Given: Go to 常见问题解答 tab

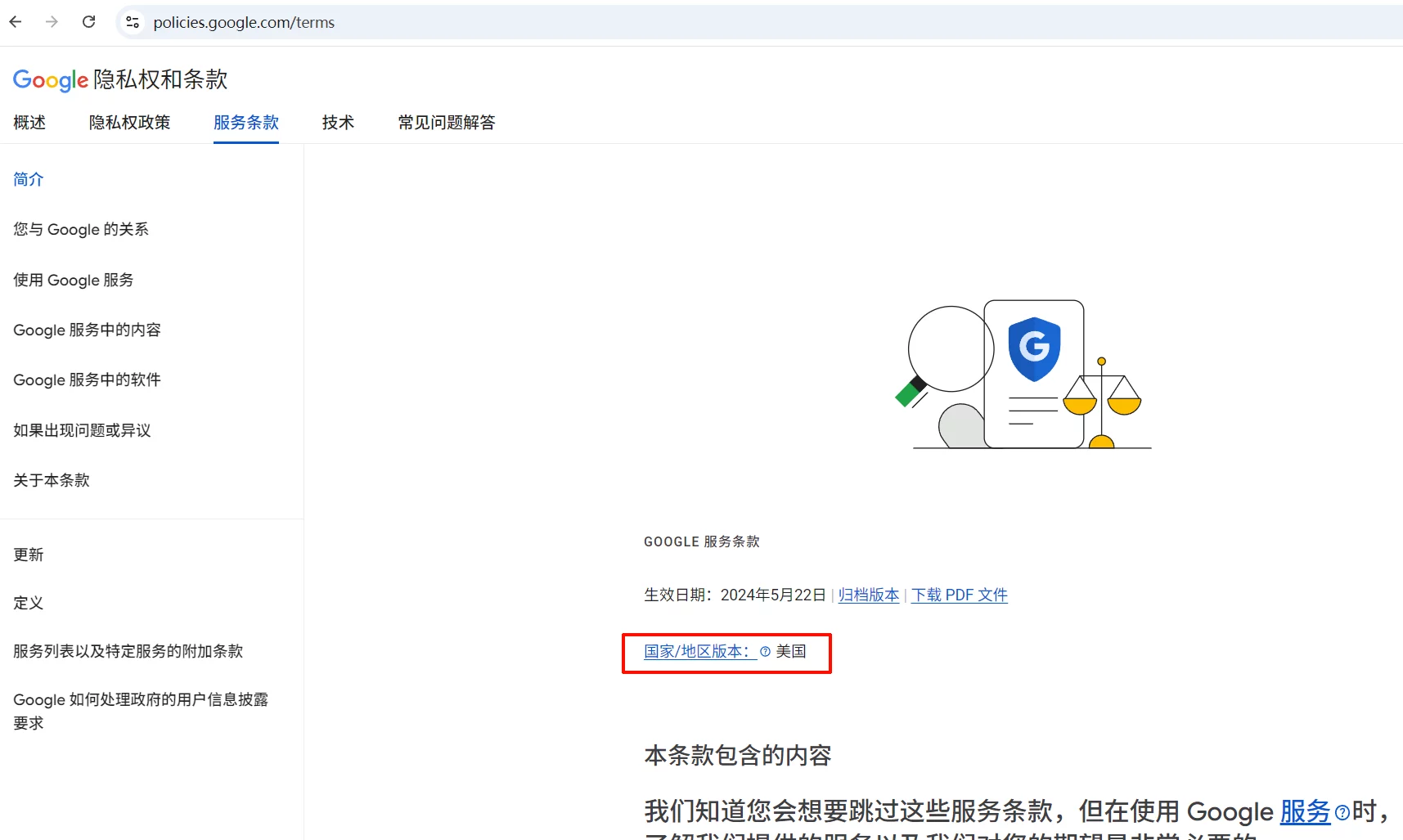Looking at the screenshot, I should coord(446,123).
